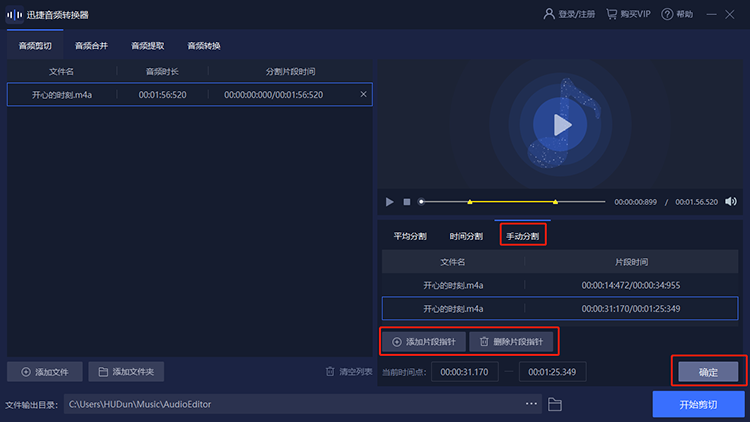The image size is (750, 422).
Task: Select the 平均分割 split mode tab
Action: click(x=410, y=236)
